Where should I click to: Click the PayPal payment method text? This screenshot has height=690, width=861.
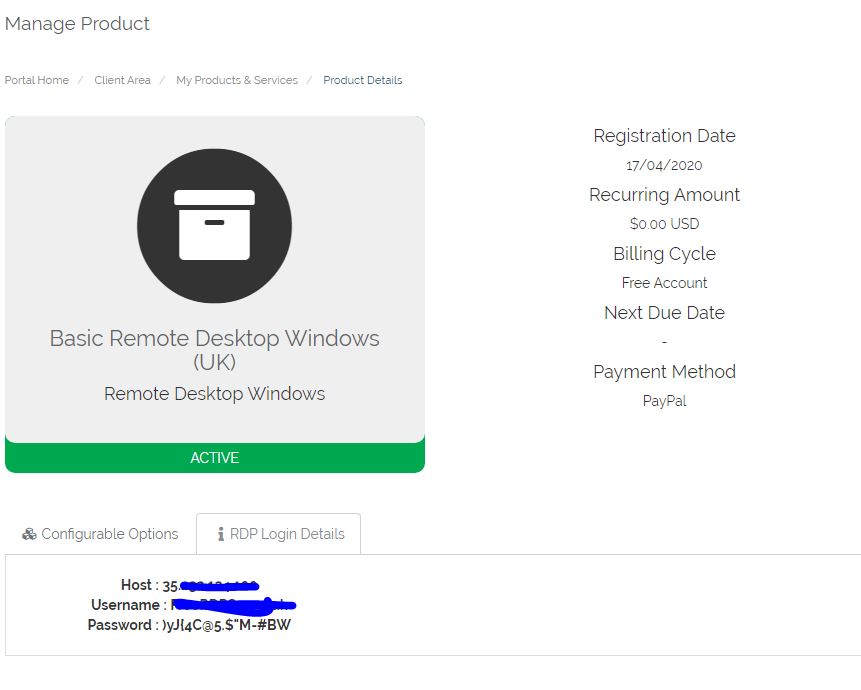pyautogui.click(x=664, y=401)
